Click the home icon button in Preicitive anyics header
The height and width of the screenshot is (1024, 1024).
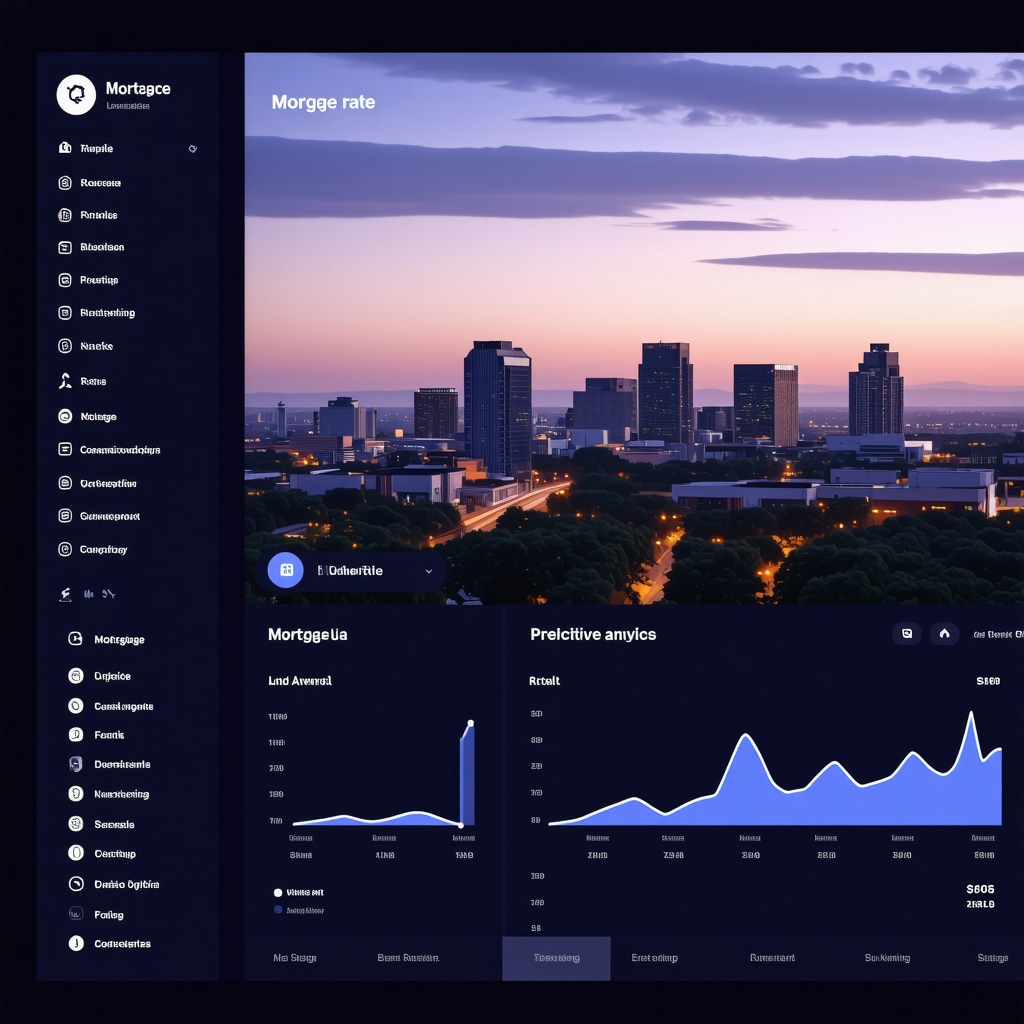coord(944,633)
